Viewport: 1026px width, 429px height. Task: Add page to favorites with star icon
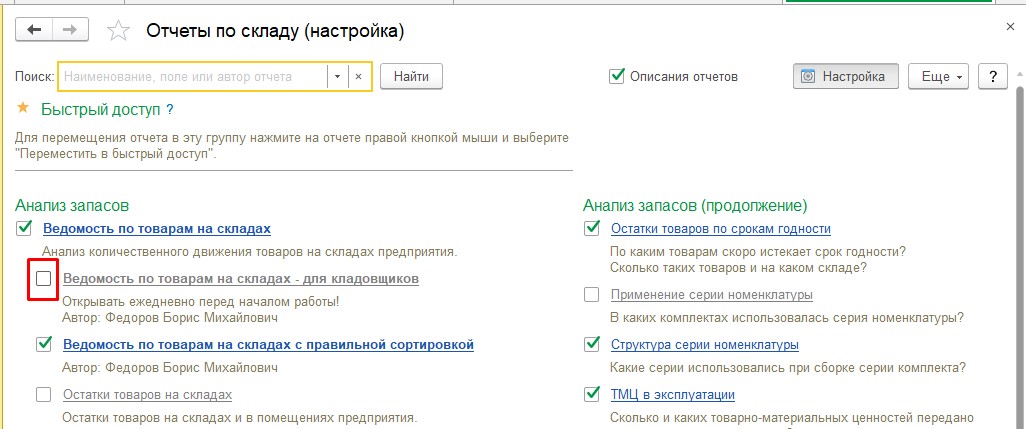coord(118,31)
